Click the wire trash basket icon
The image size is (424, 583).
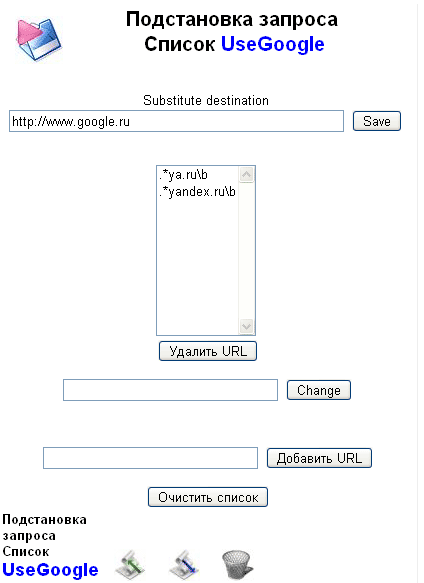[x=237, y=565]
